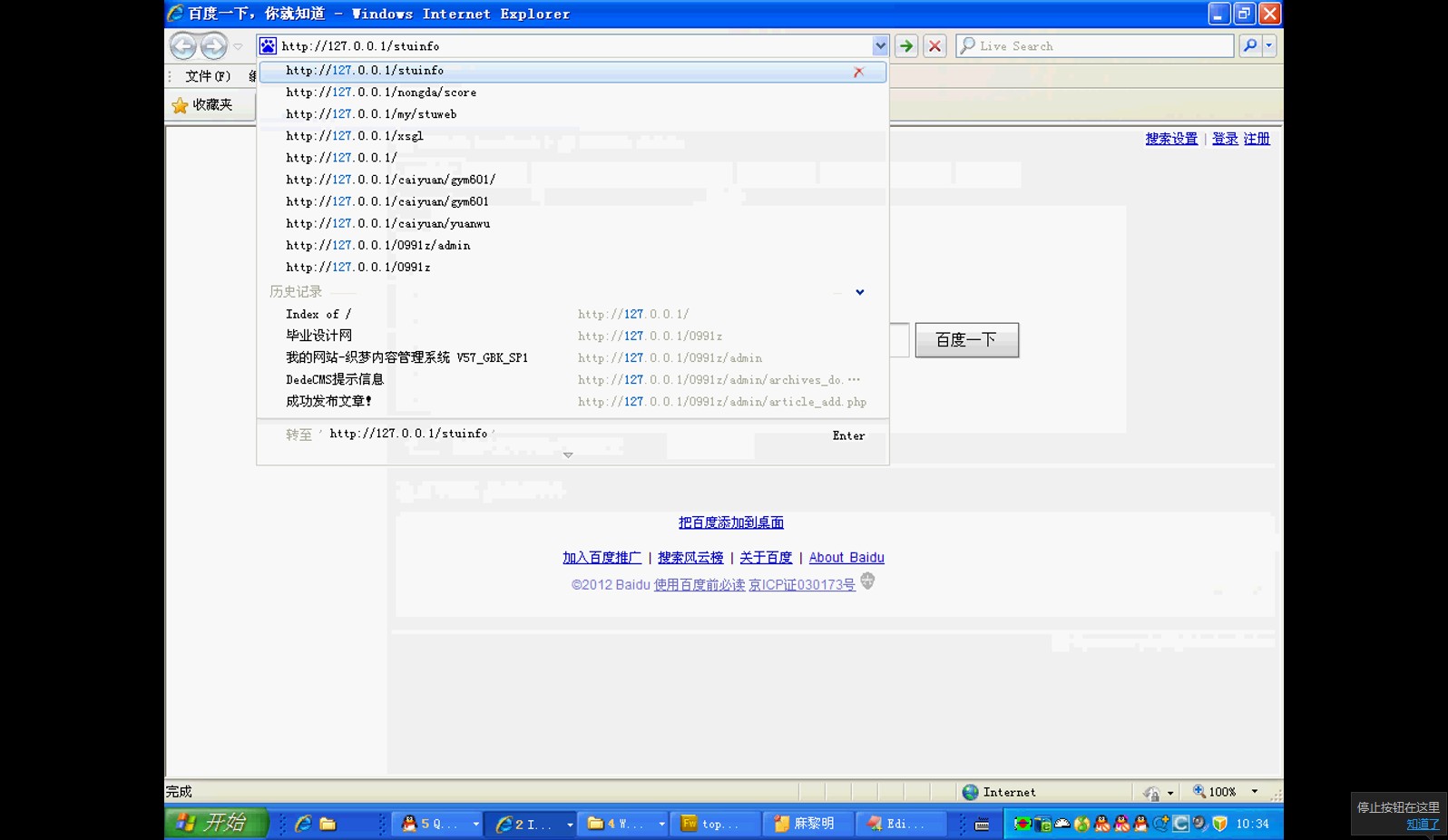
Task: Click the 开始 Start button
Action: [216, 823]
